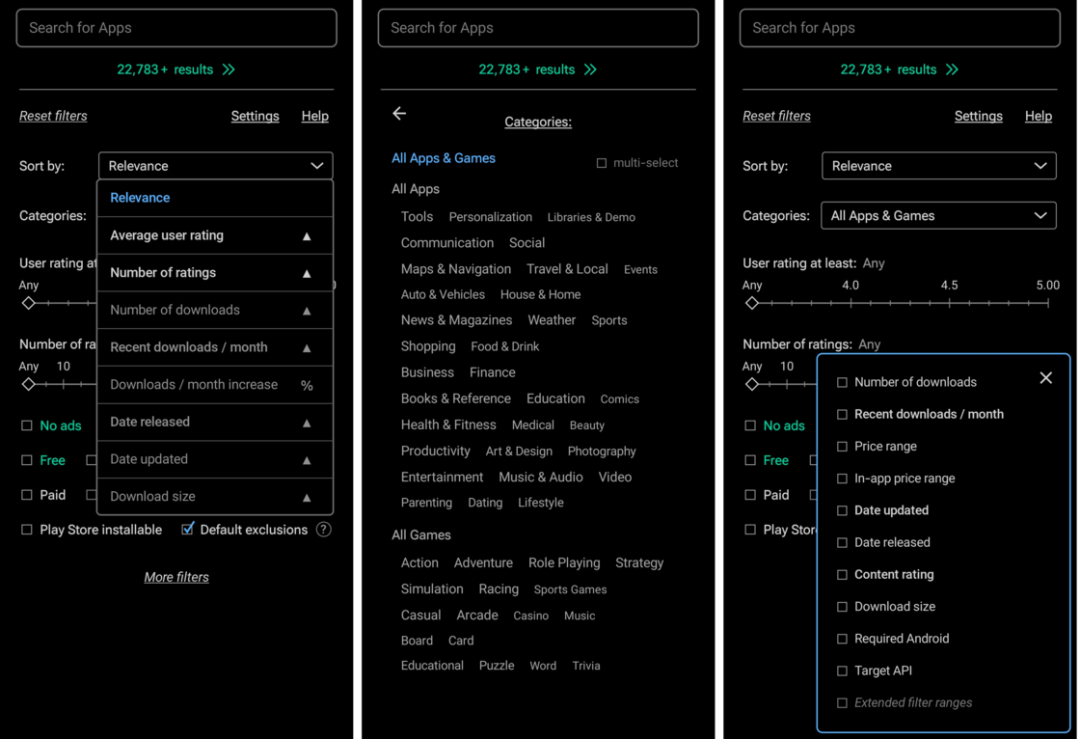Click user rating slider handle in right panel
The width and height of the screenshot is (1080, 739).
point(751,303)
